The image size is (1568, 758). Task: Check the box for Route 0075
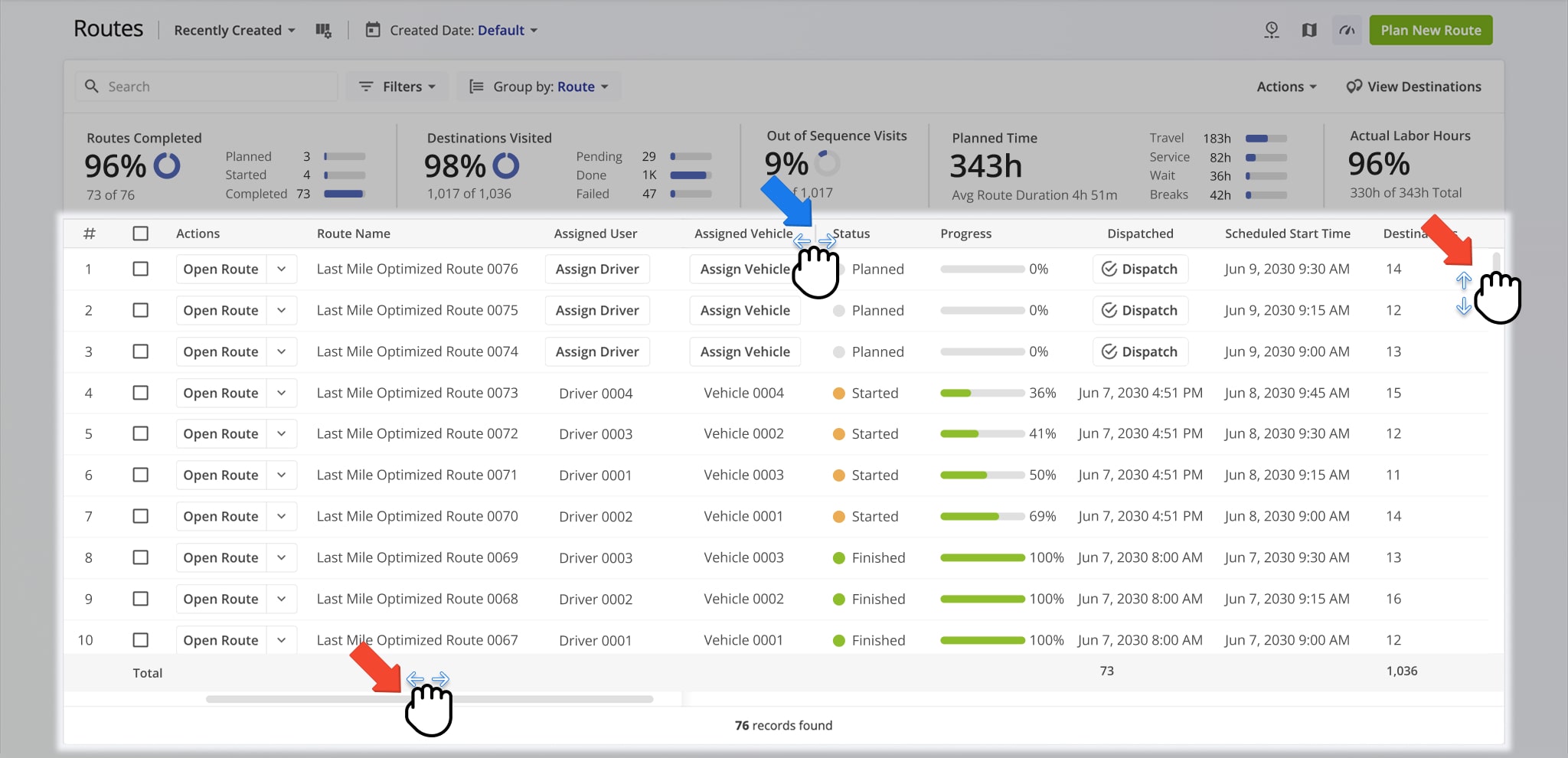tap(140, 310)
